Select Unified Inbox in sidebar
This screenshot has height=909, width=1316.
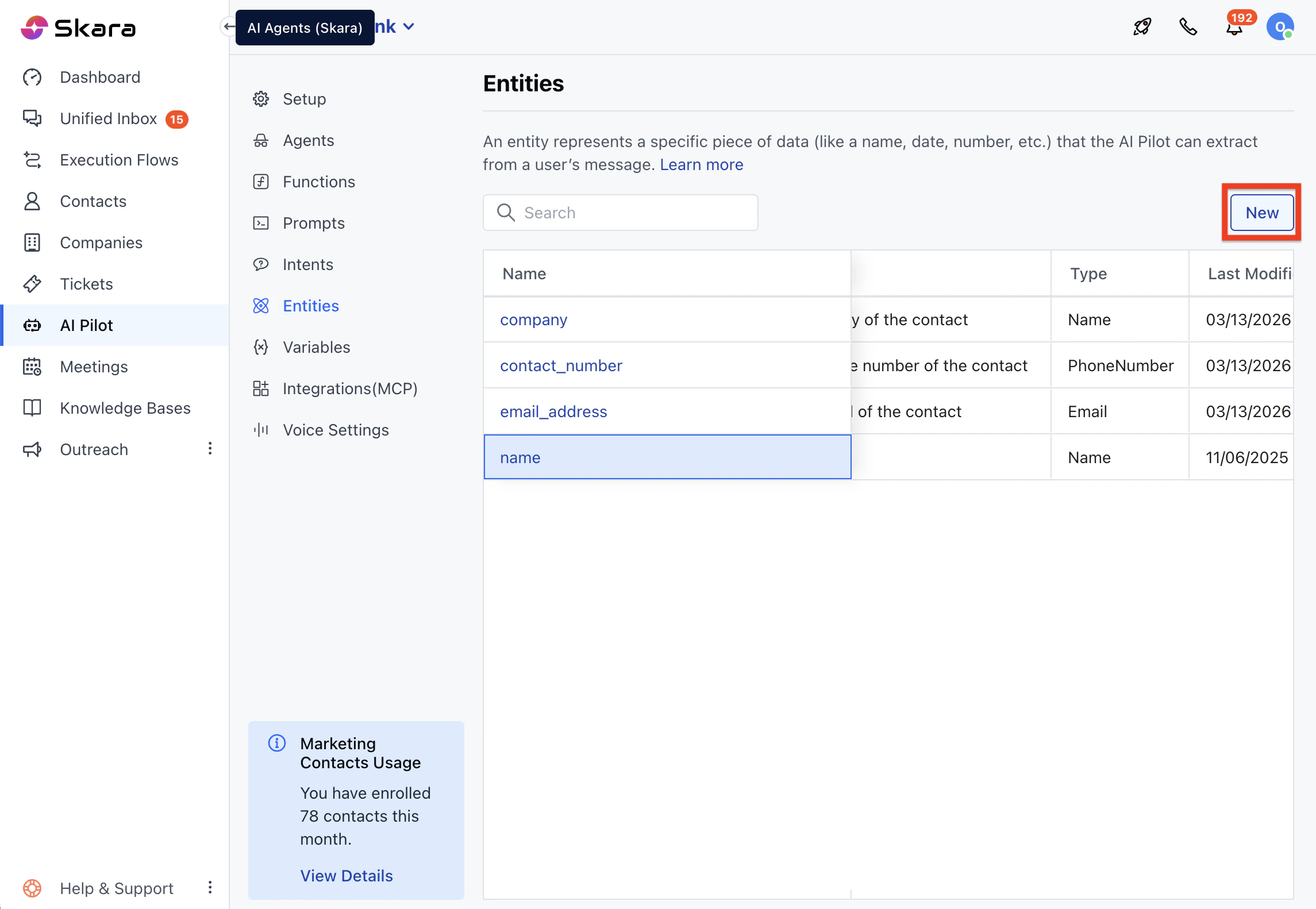tap(108, 118)
